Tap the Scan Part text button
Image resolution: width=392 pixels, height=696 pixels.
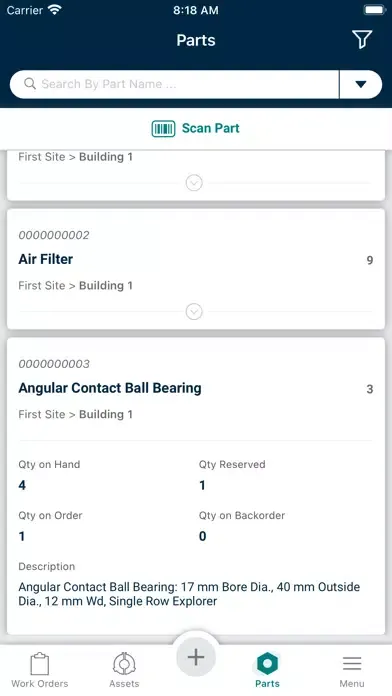(x=210, y=128)
